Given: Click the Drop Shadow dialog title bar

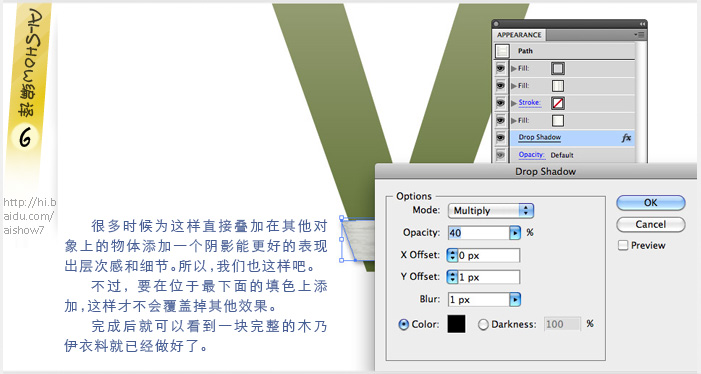Looking at the screenshot, I should 536,171.
